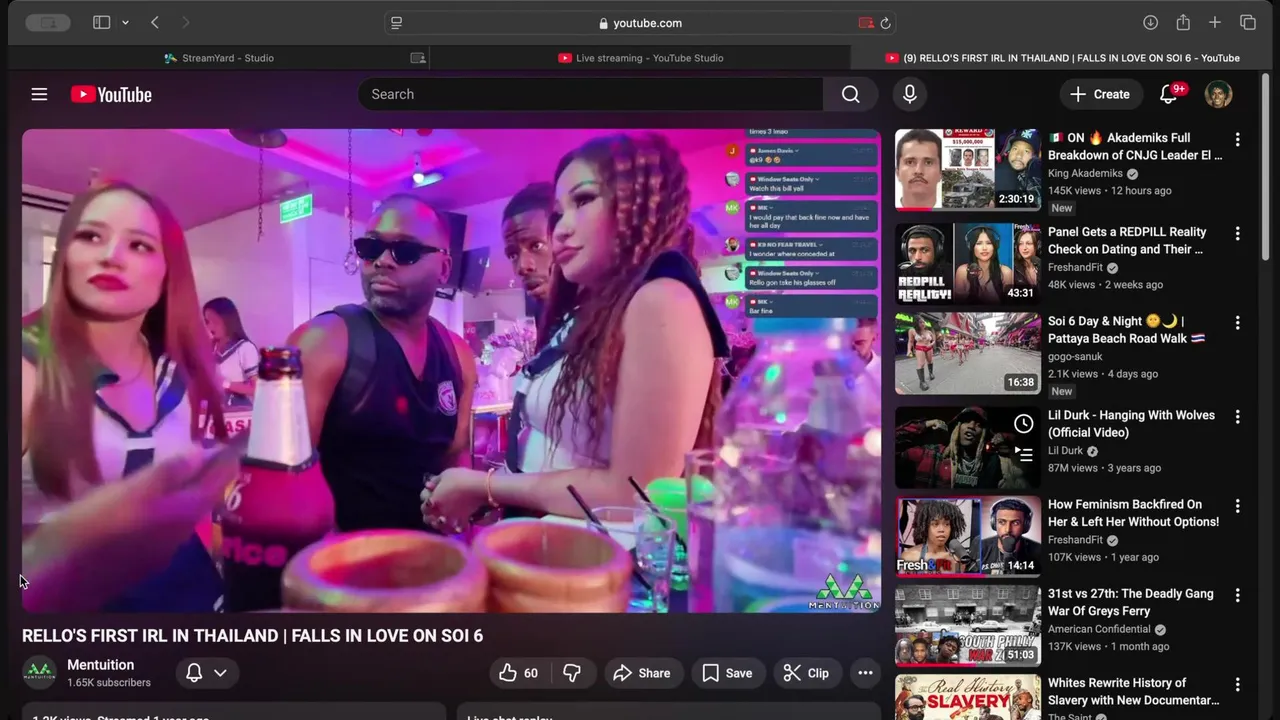Open Panel Gets a REDPILL Reality video title
Screen dimensions: 1280x720
(x=1127, y=240)
